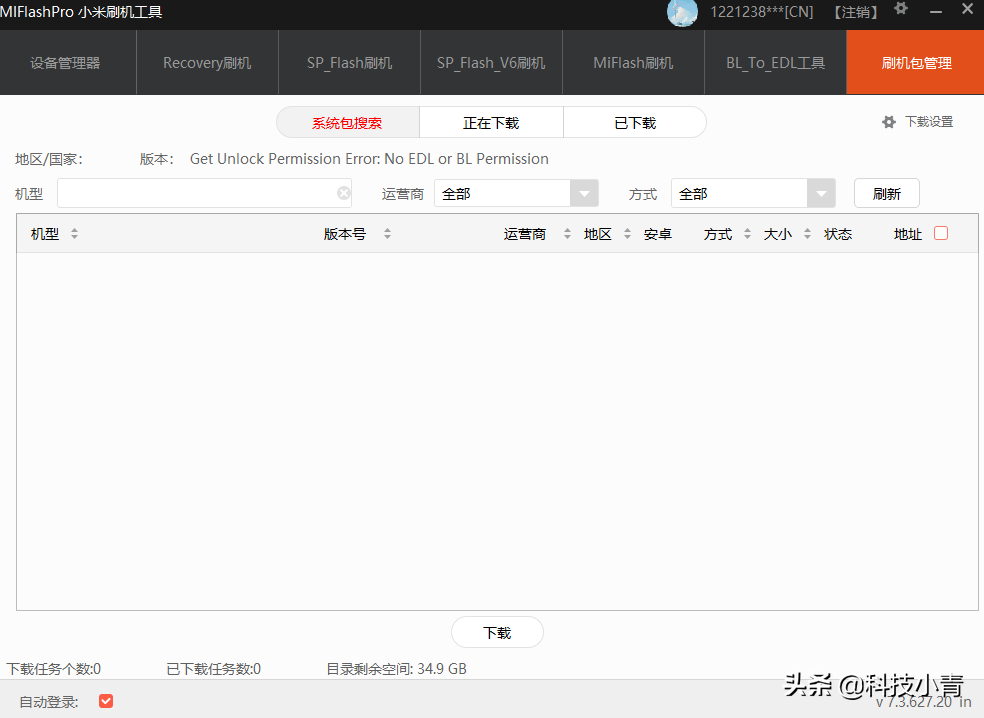Viewport: 984px width, 718px height.
Task: Uncheck the 自动登录 checkbox
Action: pyautogui.click(x=105, y=700)
